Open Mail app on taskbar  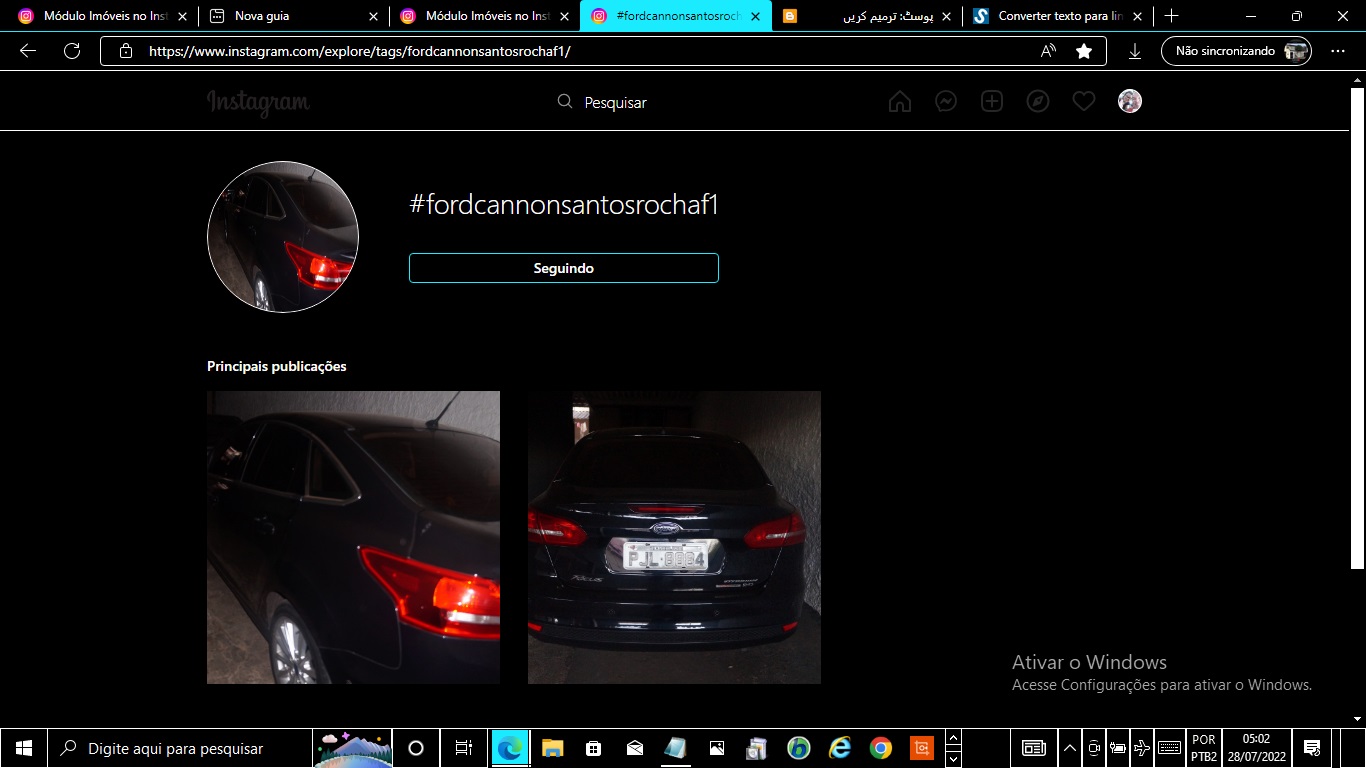[x=634, y=748]
